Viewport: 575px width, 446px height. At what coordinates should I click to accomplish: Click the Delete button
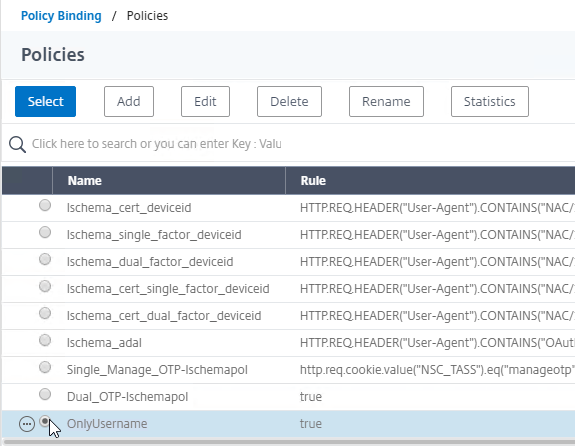pyautogui.click(x=289, y=102)
